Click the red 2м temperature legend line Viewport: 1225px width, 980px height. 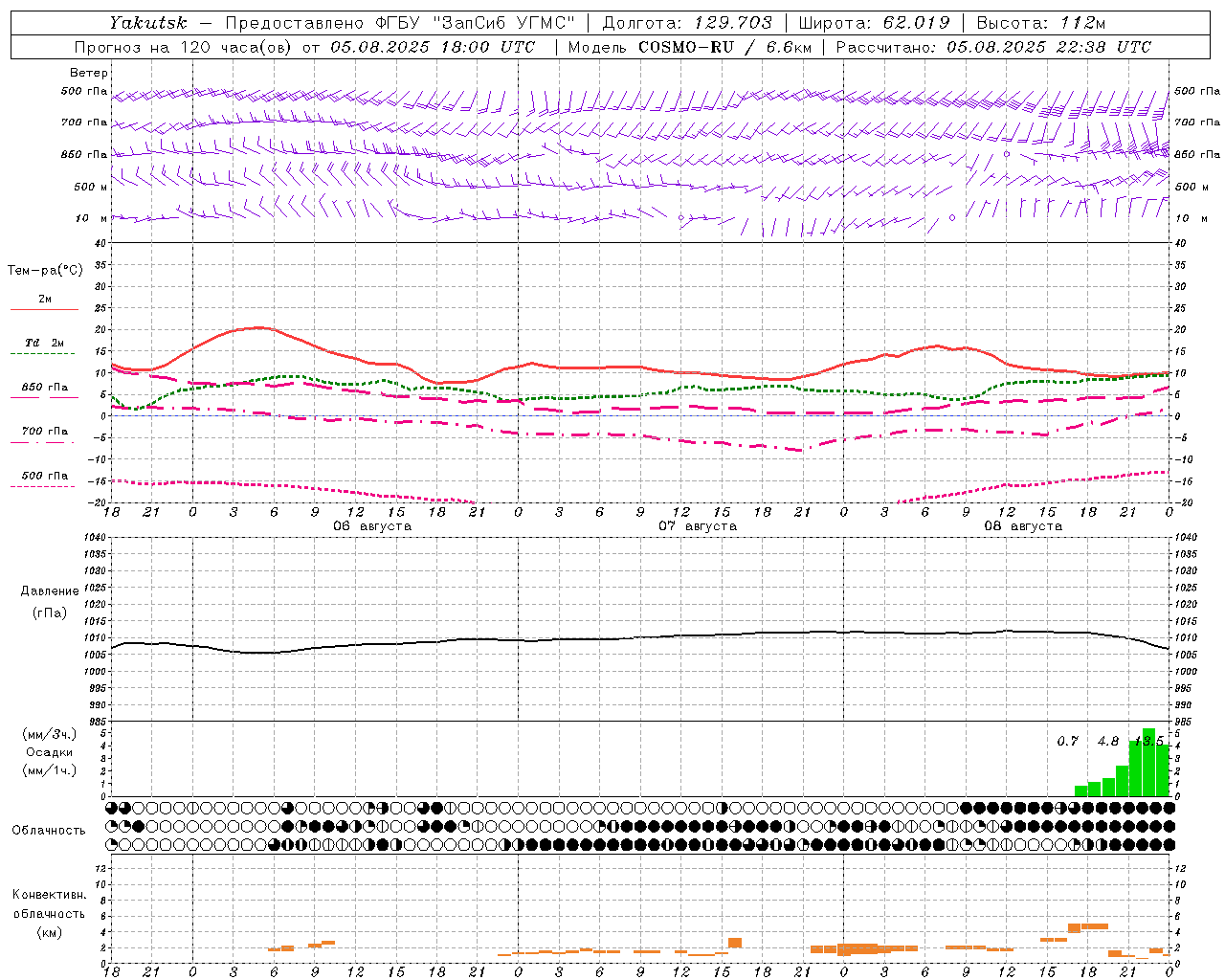point(44,310)
